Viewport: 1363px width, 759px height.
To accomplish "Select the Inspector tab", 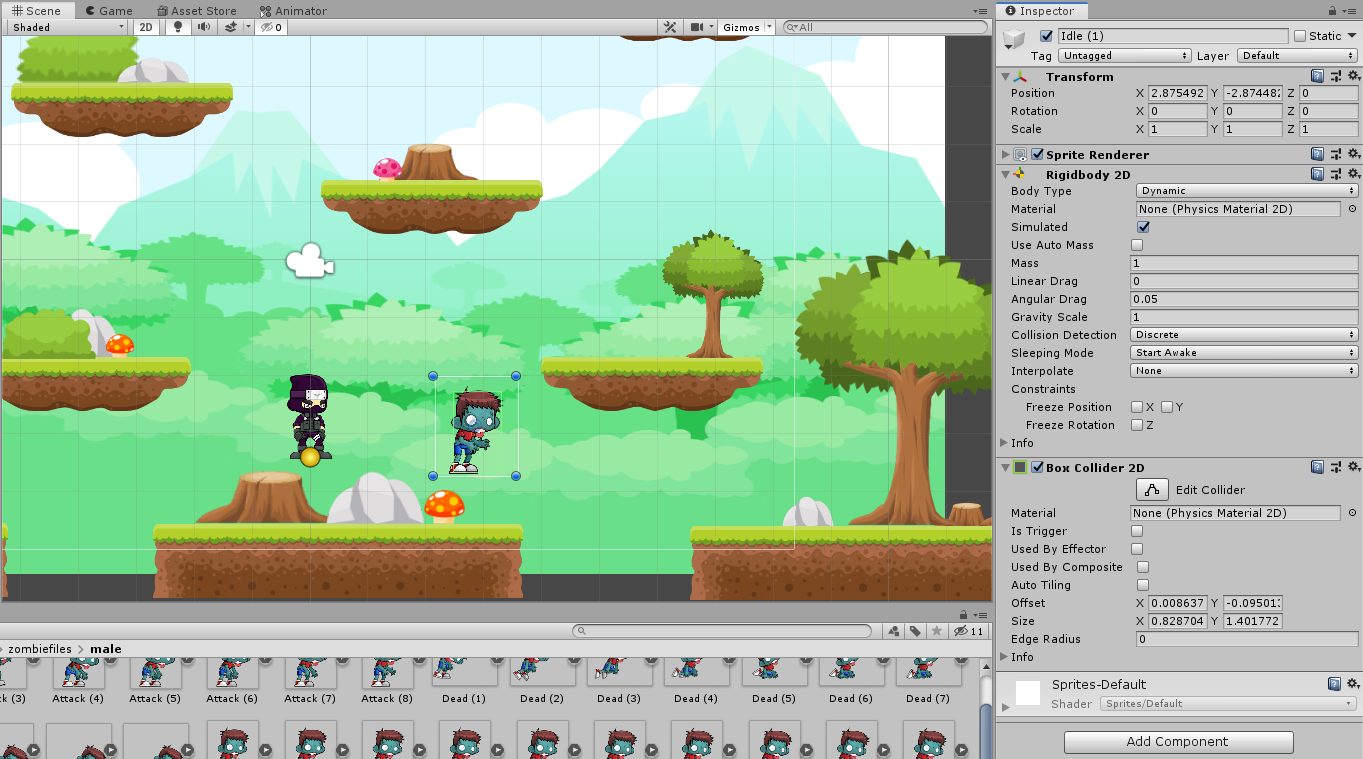I will (1040, 11).
